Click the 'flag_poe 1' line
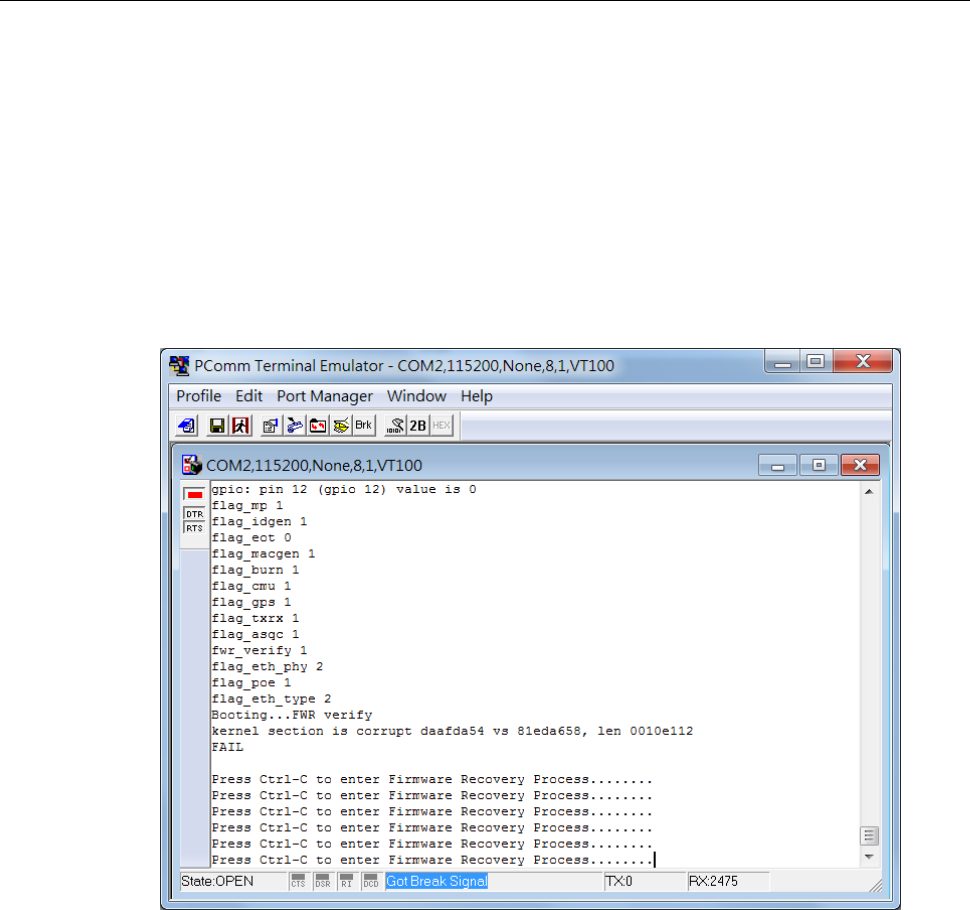Screen dimensions: 970x910 coord(251,683)
